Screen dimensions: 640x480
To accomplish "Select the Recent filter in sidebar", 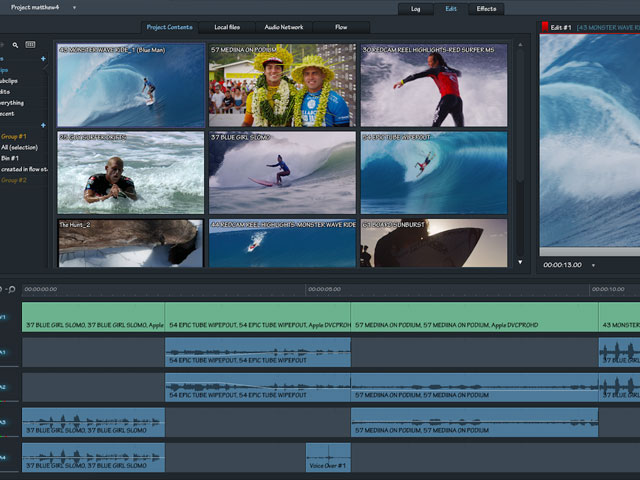I will coord(7,114).
